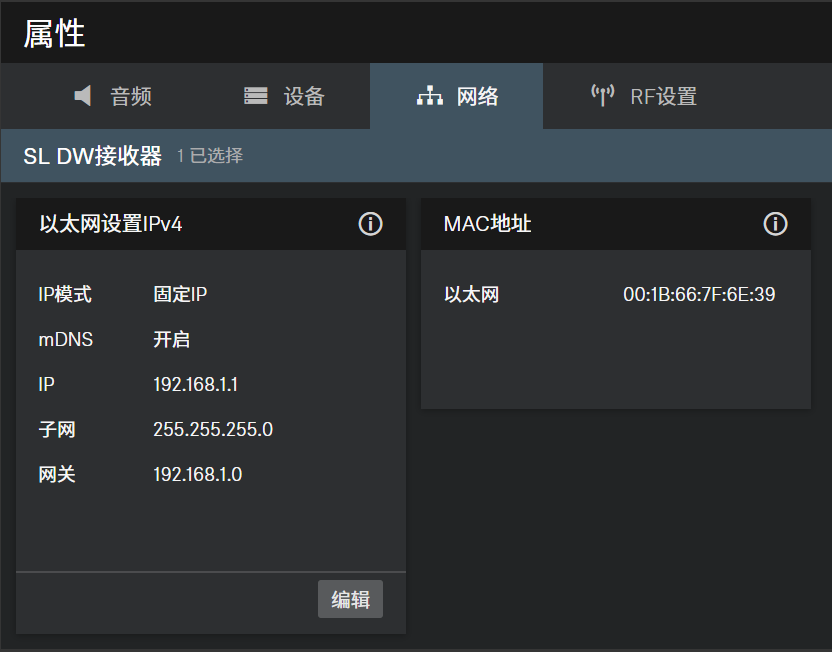832x652 pixels.
Task: Click the 属性 panel title
Action: [x=54, y=33]
